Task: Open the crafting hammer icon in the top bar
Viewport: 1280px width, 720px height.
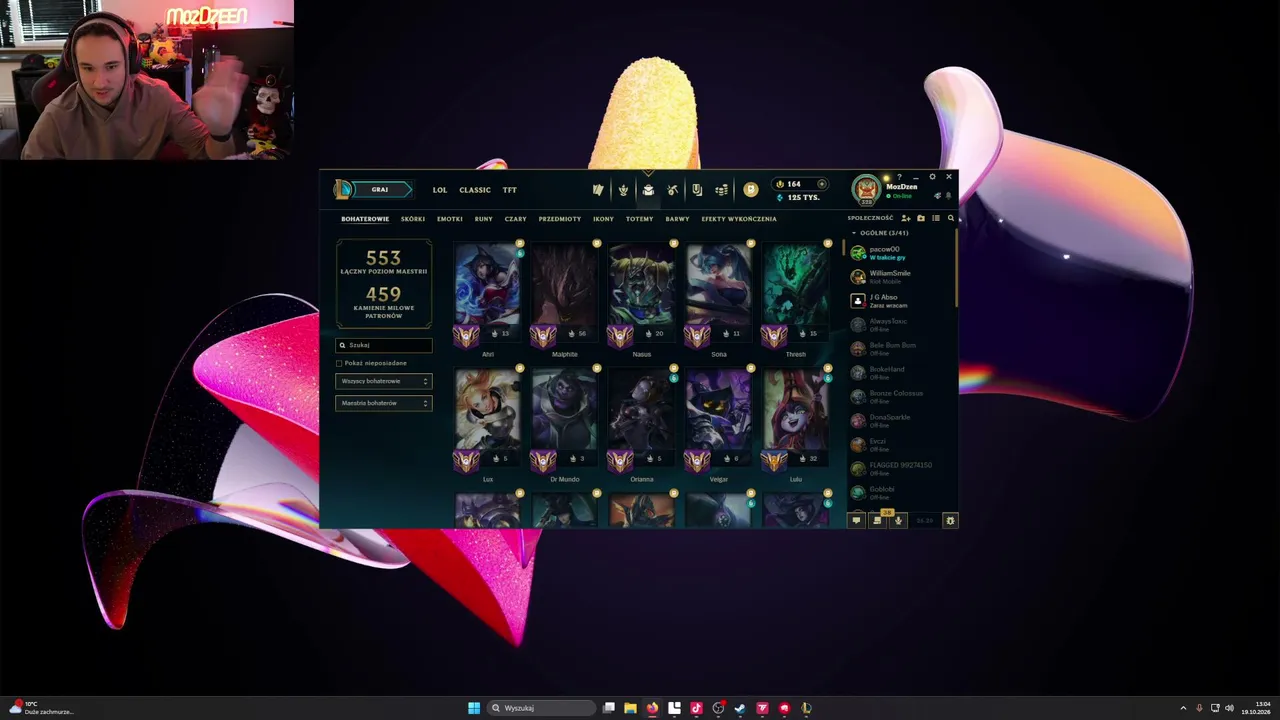Action: 672,190
